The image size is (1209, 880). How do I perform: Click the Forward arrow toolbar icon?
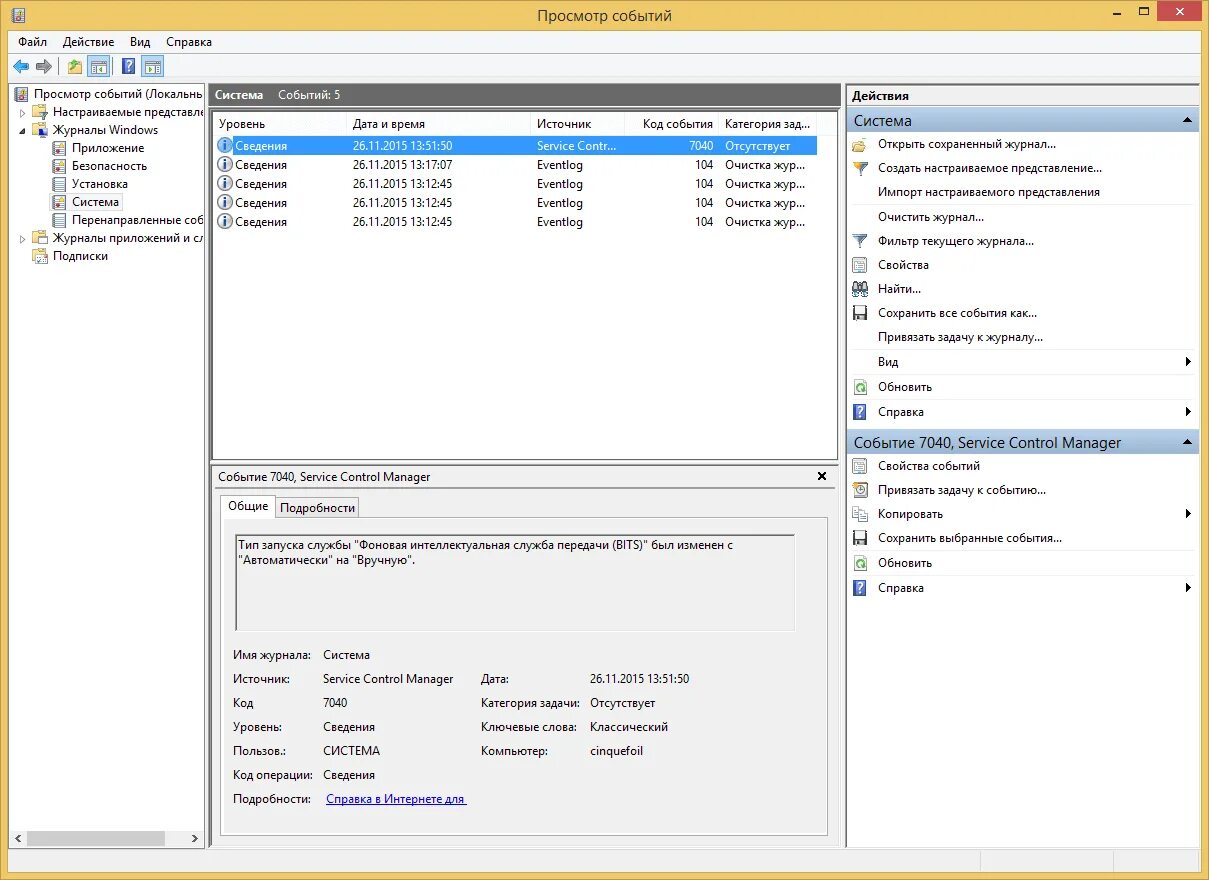43,67
